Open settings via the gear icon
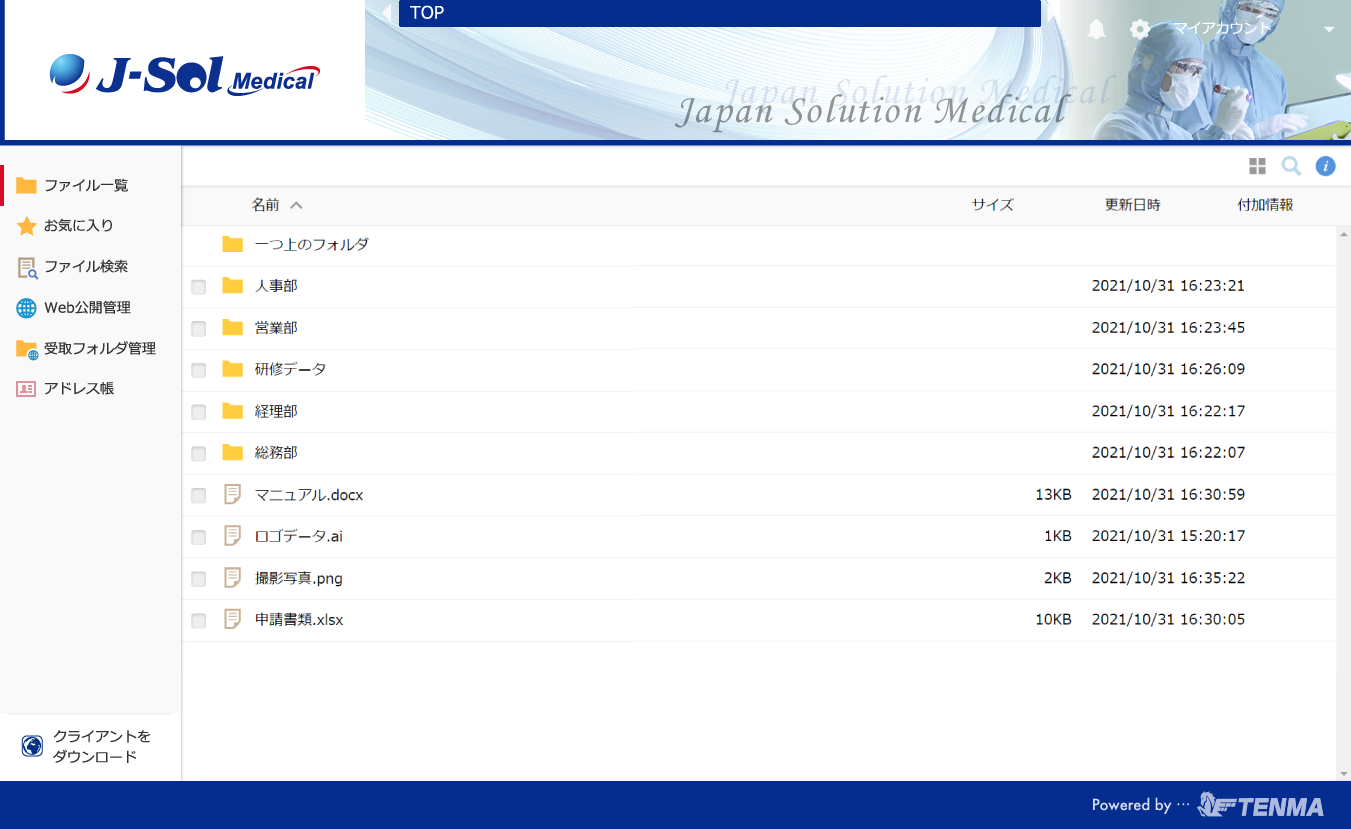1351x829 pixels. pyautogui.click(x=1139, y=29)
